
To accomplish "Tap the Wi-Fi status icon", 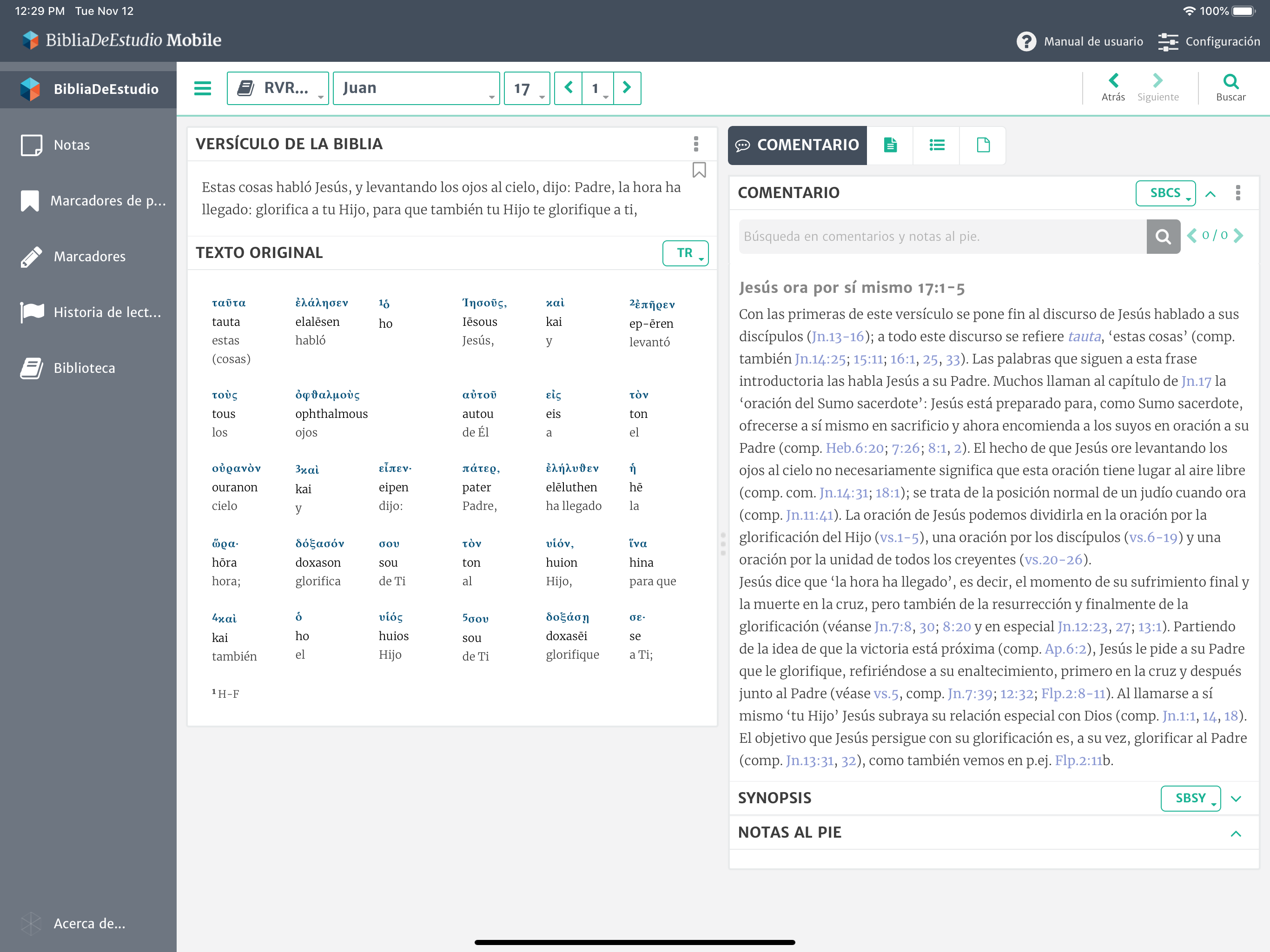I will [x=1189, y=11].
